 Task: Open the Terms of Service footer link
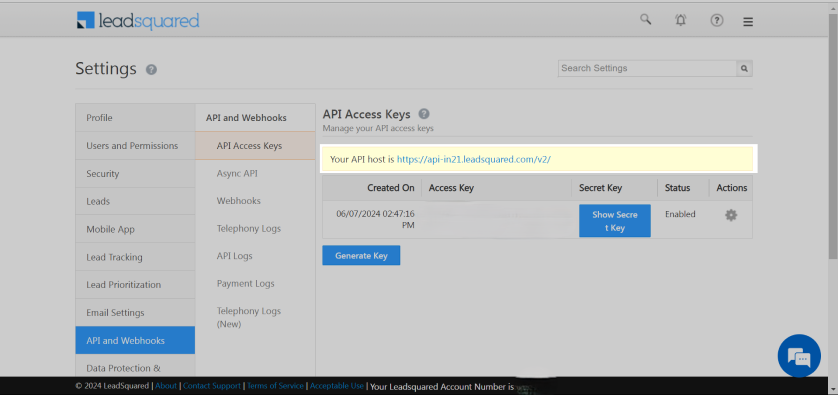point(275,386)
